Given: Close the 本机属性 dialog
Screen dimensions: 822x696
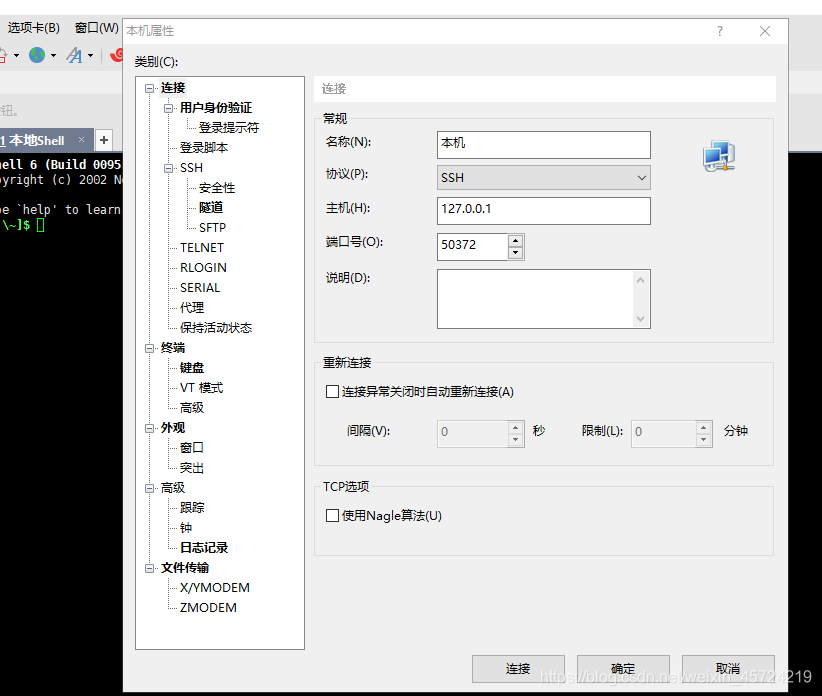Looking at the screenshot, I should pyautogui.click(x=765, y=31).
